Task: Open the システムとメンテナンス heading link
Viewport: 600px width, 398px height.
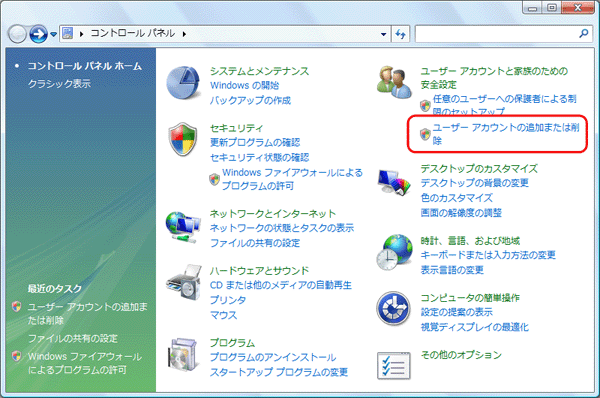Action: coord(259,71)
